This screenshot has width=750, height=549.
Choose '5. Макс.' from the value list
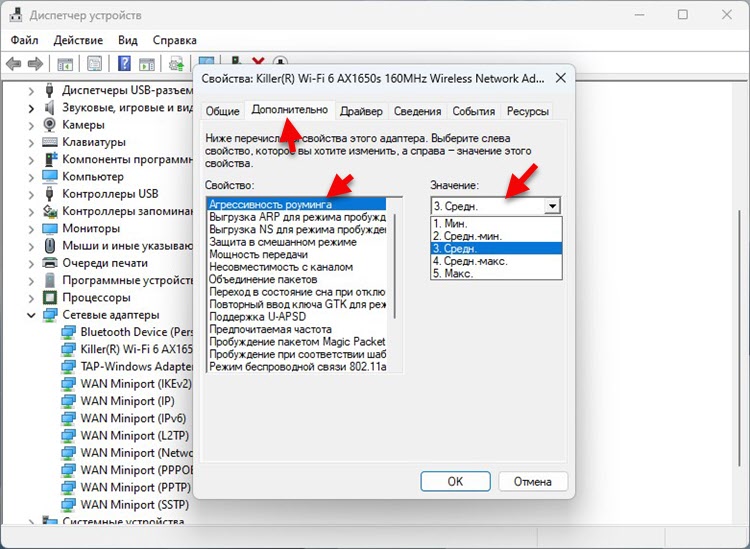(458, 273)
